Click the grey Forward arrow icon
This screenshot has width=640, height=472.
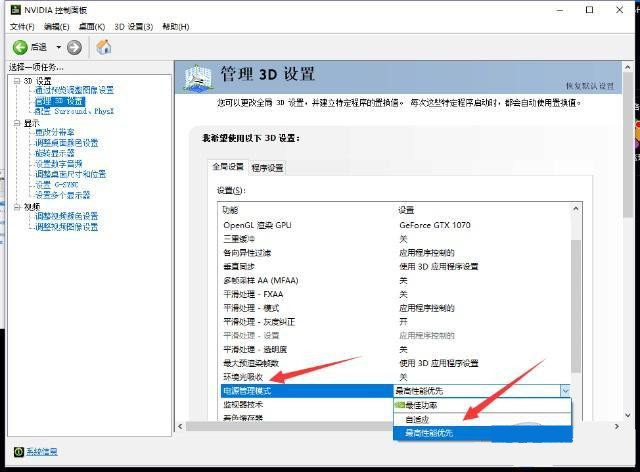(74, 47)
